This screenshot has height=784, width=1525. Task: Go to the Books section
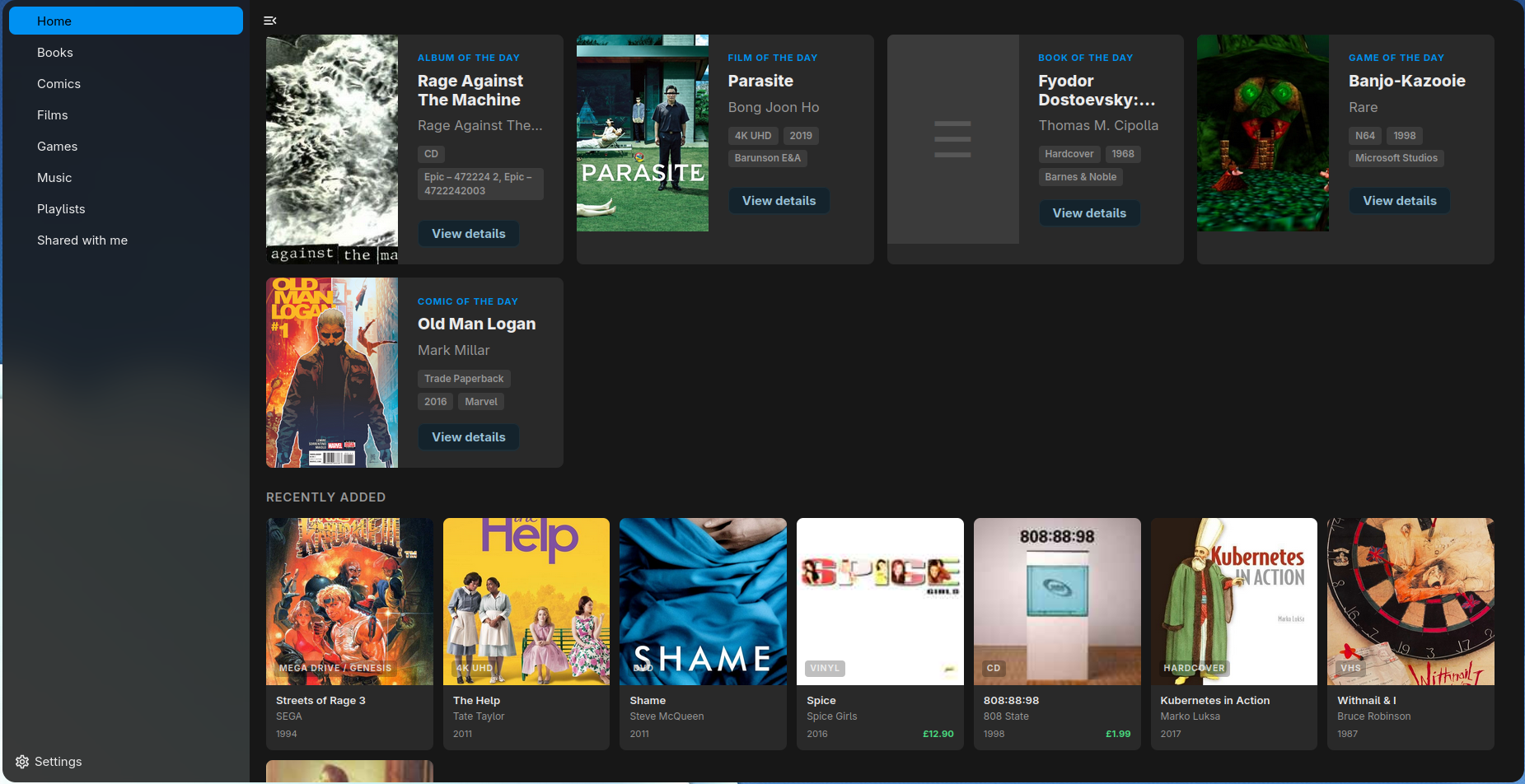[126, 52]
